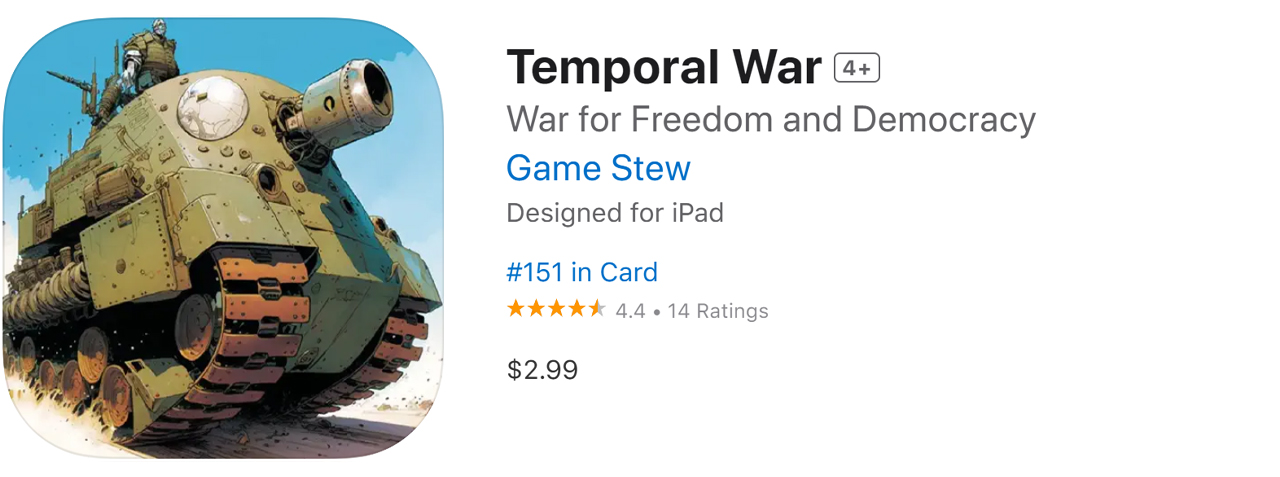This screenshot has height=477, width=1280.
Task: Click the 4.4 average rating number
Action: click(x=630, y=311)
